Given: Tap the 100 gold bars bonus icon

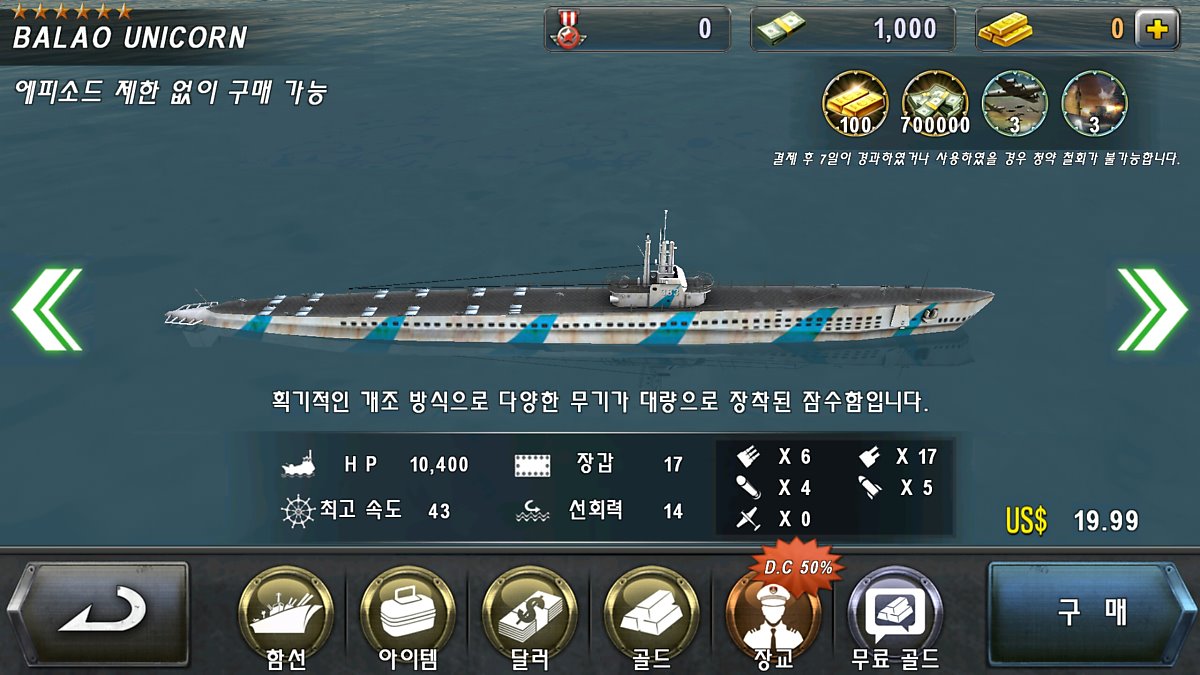Looking at the screenshot, I should [855, 103].
